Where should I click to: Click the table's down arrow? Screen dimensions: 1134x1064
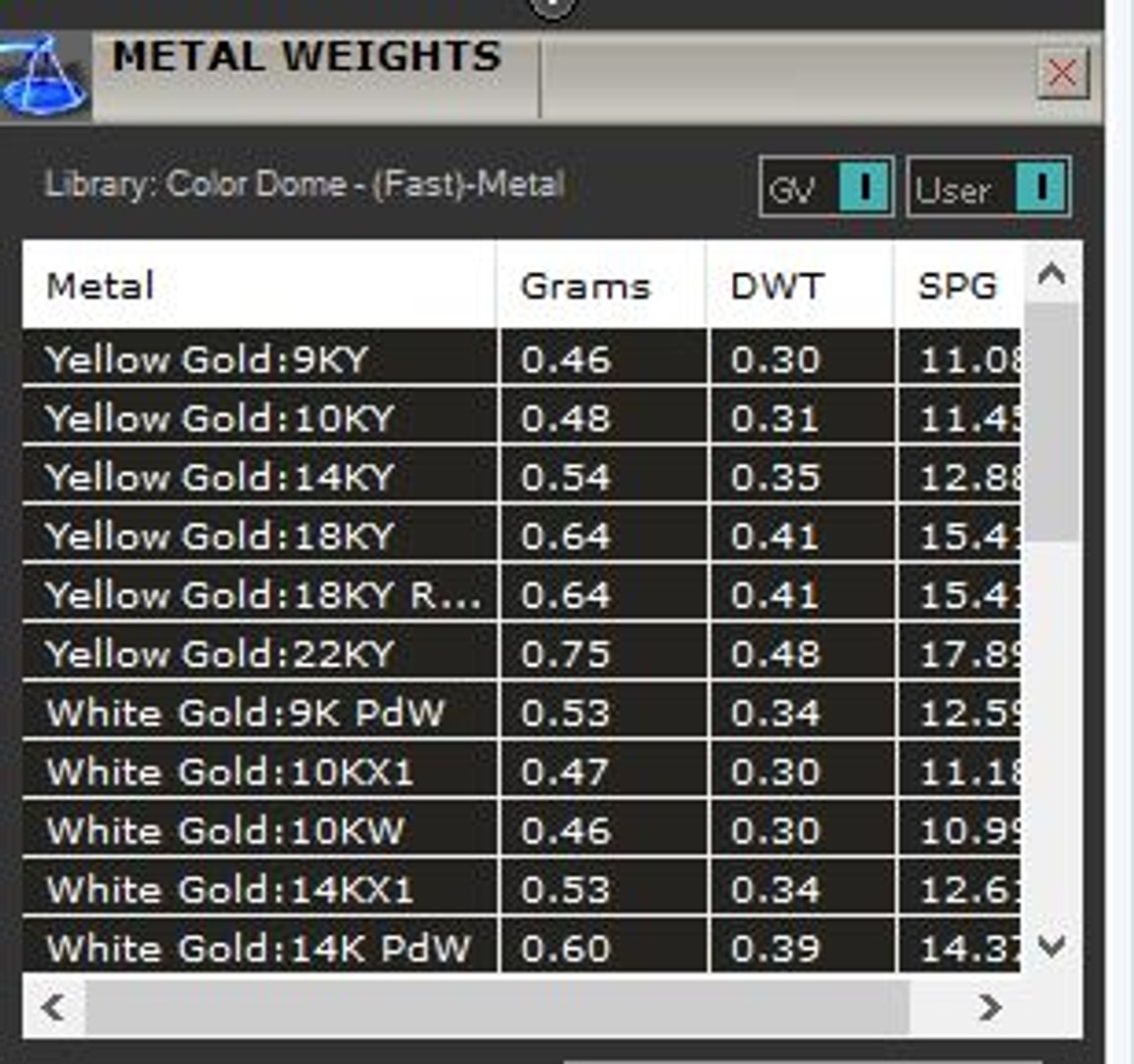tap(1051, 945)
